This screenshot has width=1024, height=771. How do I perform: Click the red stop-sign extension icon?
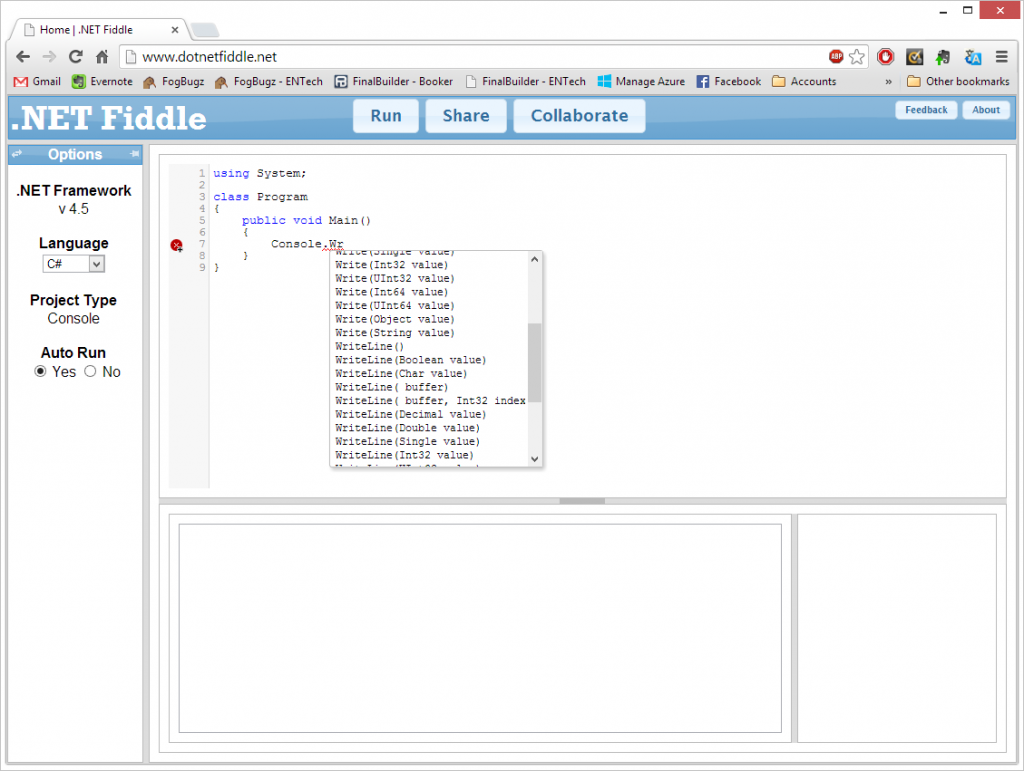tap(886, 57)
